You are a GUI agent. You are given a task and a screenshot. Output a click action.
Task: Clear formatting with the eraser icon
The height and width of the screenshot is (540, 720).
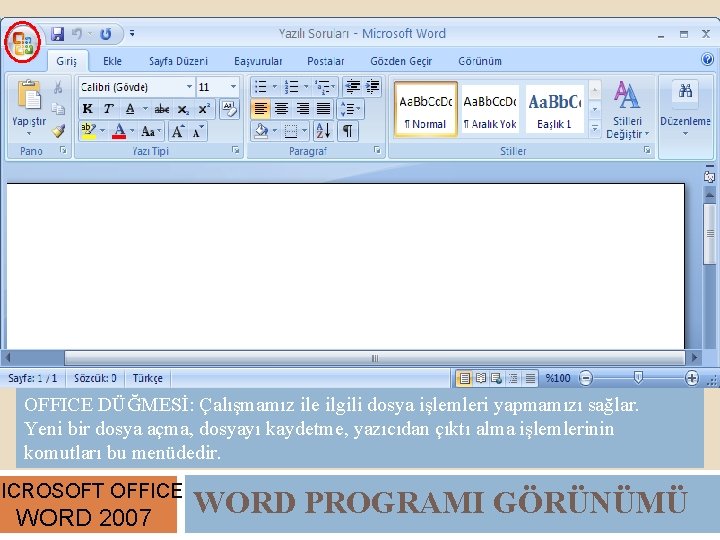click(229, 109)
